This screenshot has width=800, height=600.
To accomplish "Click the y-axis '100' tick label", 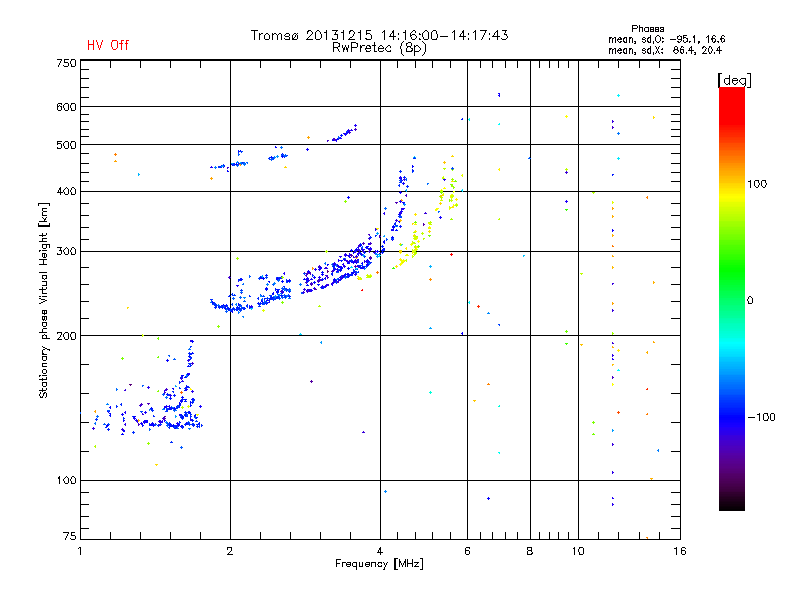I will [66, 480].
